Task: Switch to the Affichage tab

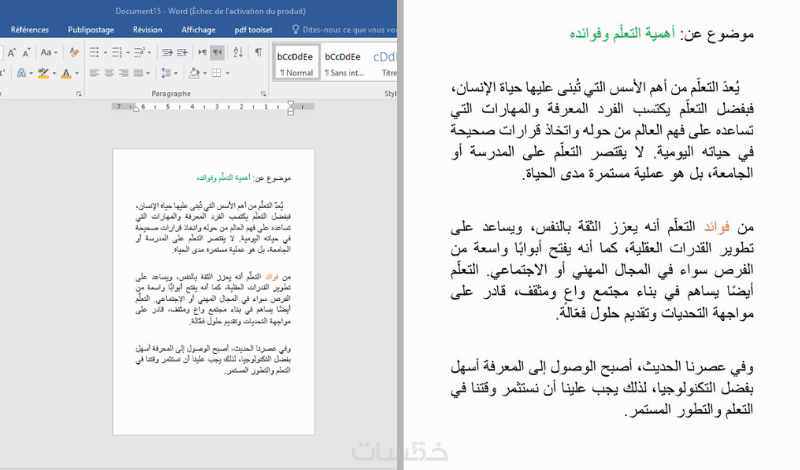Action: pyautogui.click(x=198, y=30)
